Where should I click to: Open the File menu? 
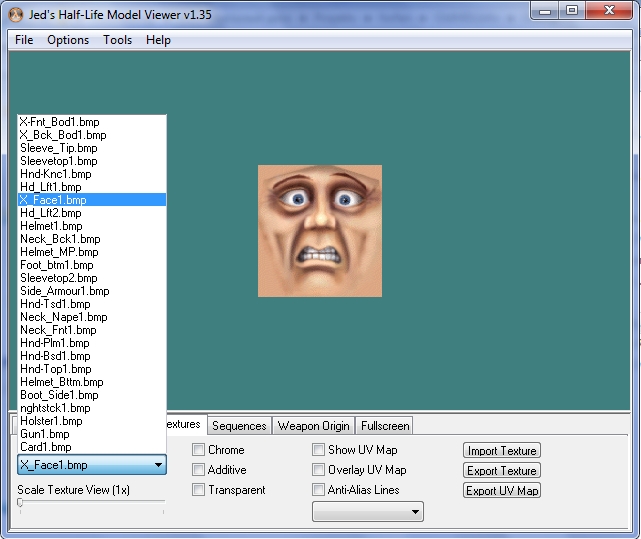[x=24, y=40]
